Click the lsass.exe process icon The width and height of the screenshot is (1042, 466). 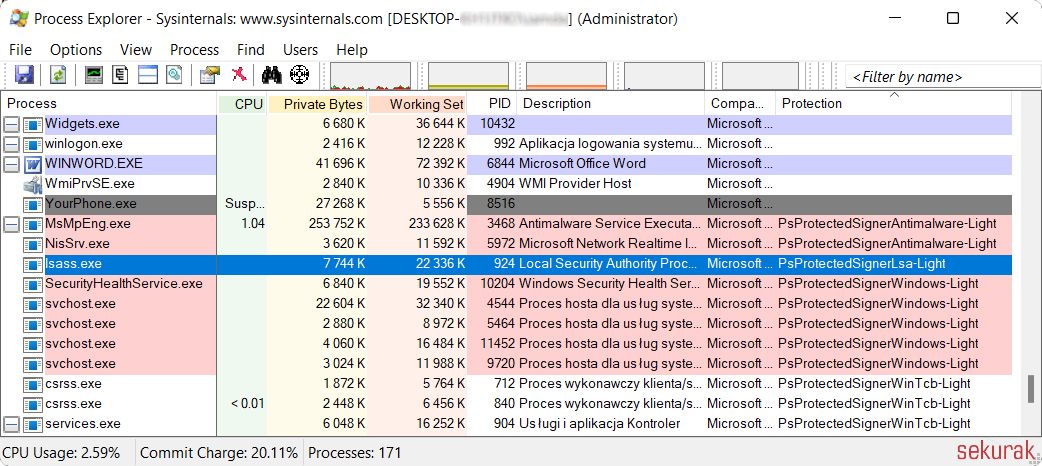click(x=33, y=264)
